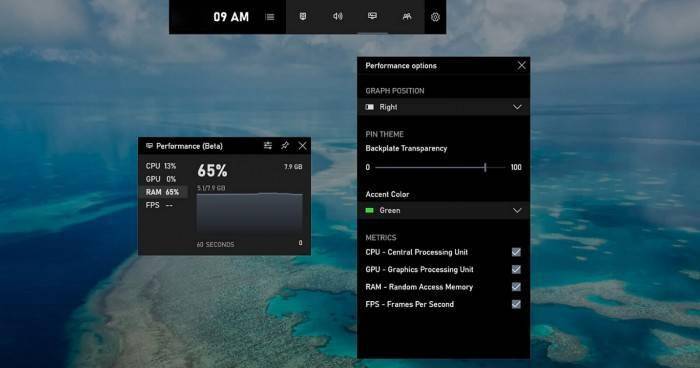Uncheck CPU - Central Processing Unit metric
The height and width of the screenshot is (368, 700).
tap(516, 252)
